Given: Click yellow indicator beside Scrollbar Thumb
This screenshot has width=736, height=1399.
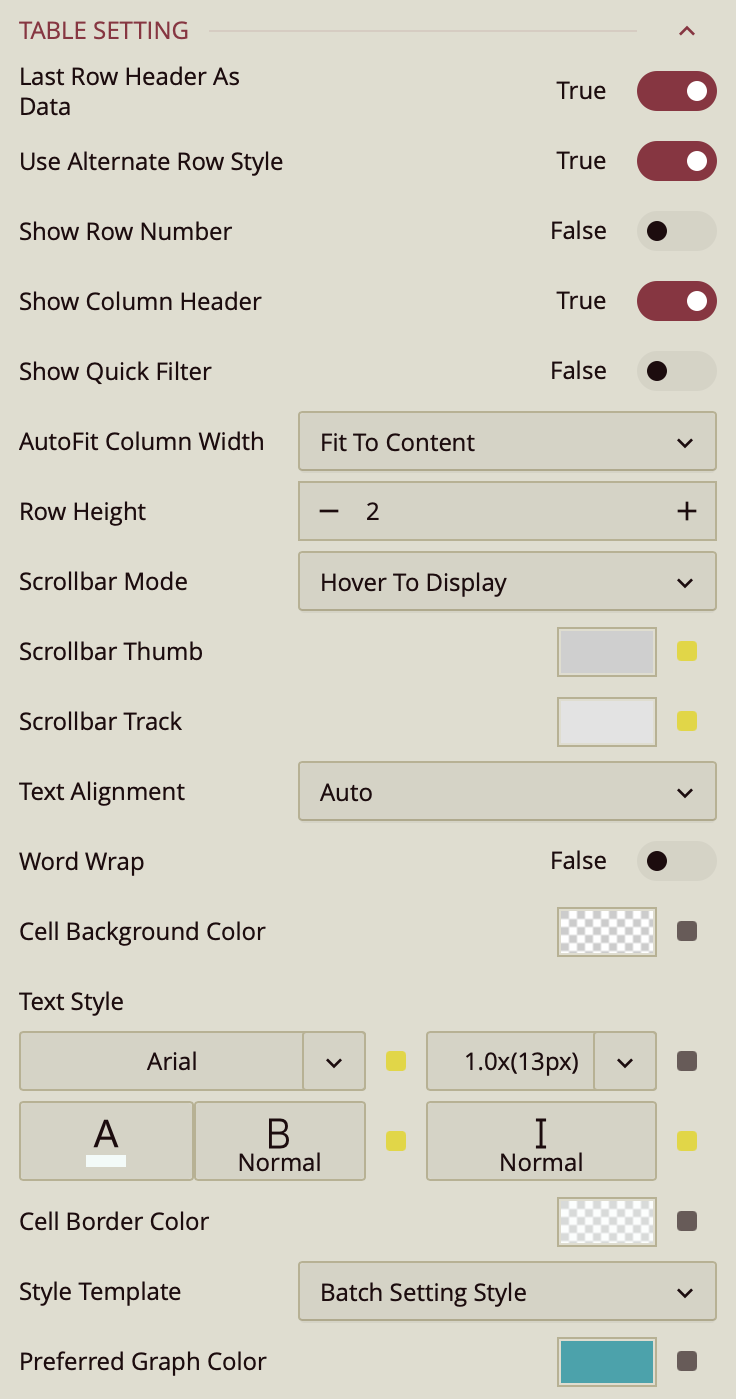Looking at the screenshot, I should [x=686, y=652].
